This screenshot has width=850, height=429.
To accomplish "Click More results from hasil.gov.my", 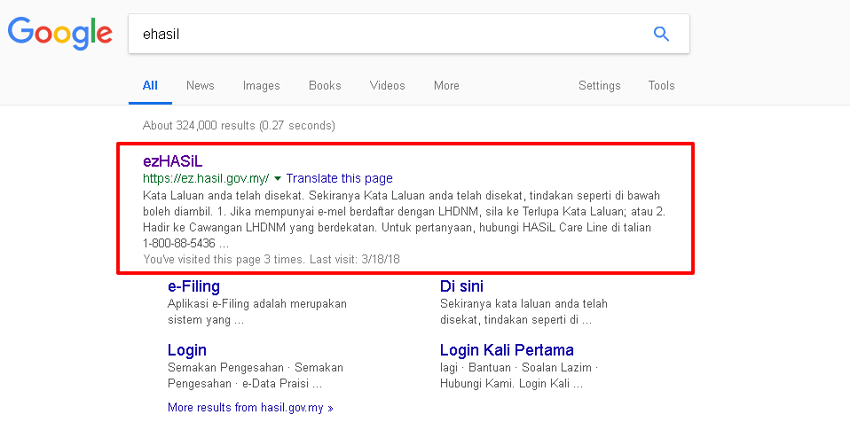I will click(x=250, y=408).
